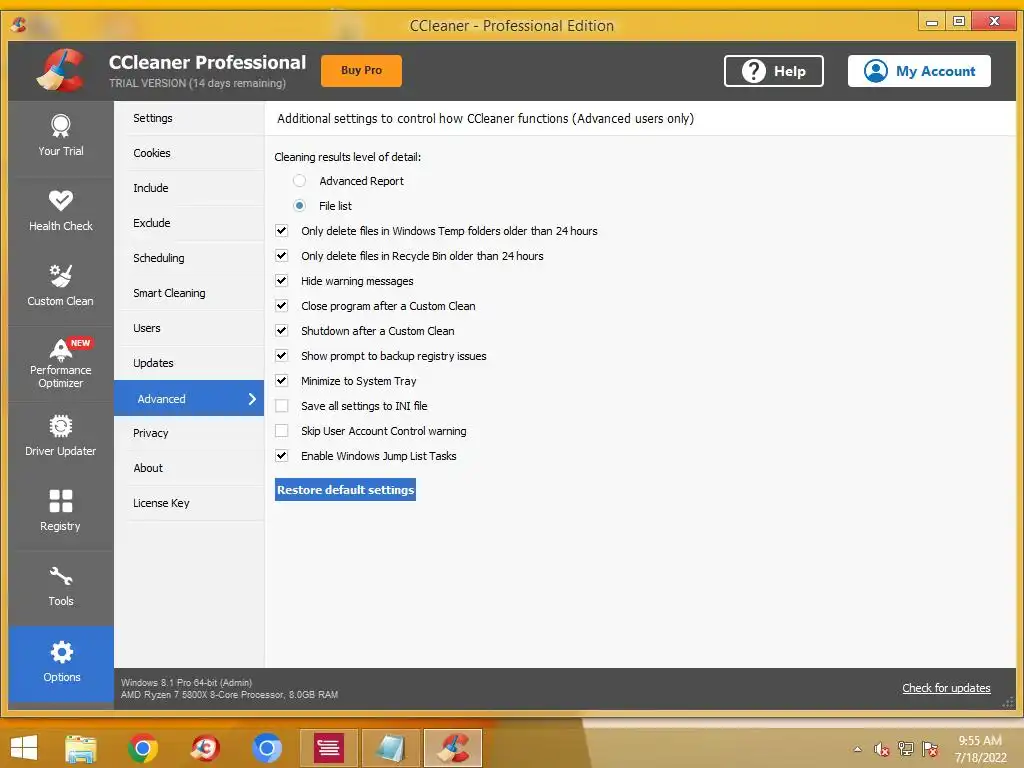Toggle Shutdown after a Custom Clean

click(281, 330)
